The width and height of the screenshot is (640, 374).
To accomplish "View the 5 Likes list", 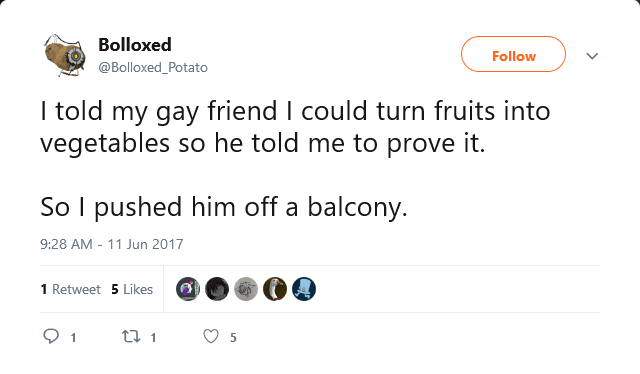I will [x=132, y=289].
